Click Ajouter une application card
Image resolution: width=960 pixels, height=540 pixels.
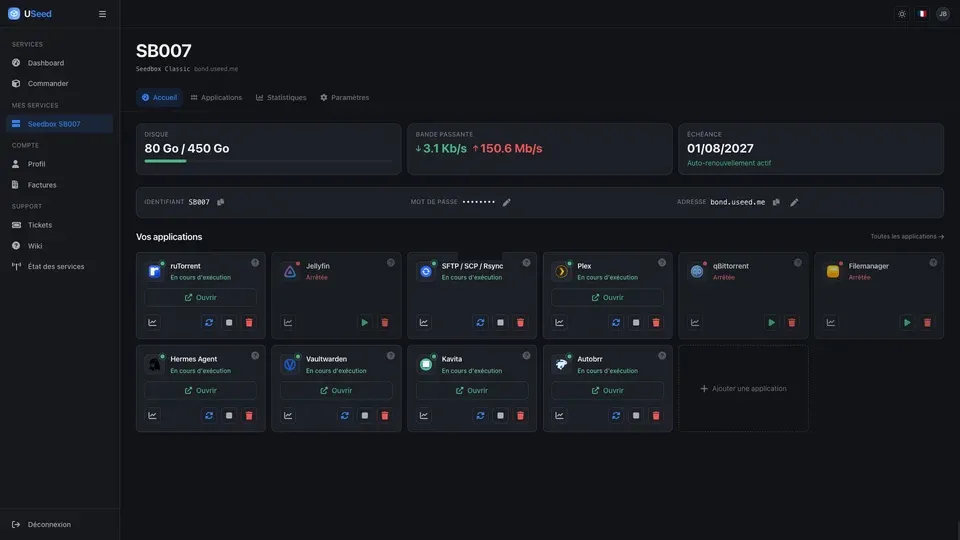(743, 389)
